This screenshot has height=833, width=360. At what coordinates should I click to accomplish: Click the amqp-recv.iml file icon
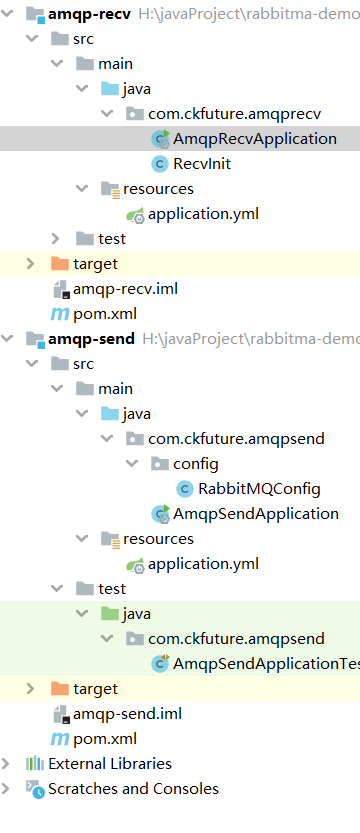pyautogui.click(x=62, y=289)
